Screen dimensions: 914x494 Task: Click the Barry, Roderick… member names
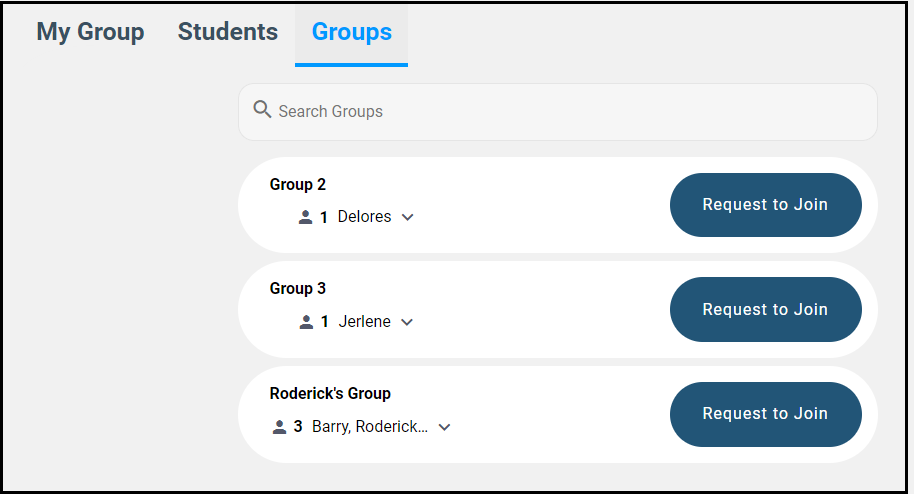pyautogui.click(x=370, y=427)
